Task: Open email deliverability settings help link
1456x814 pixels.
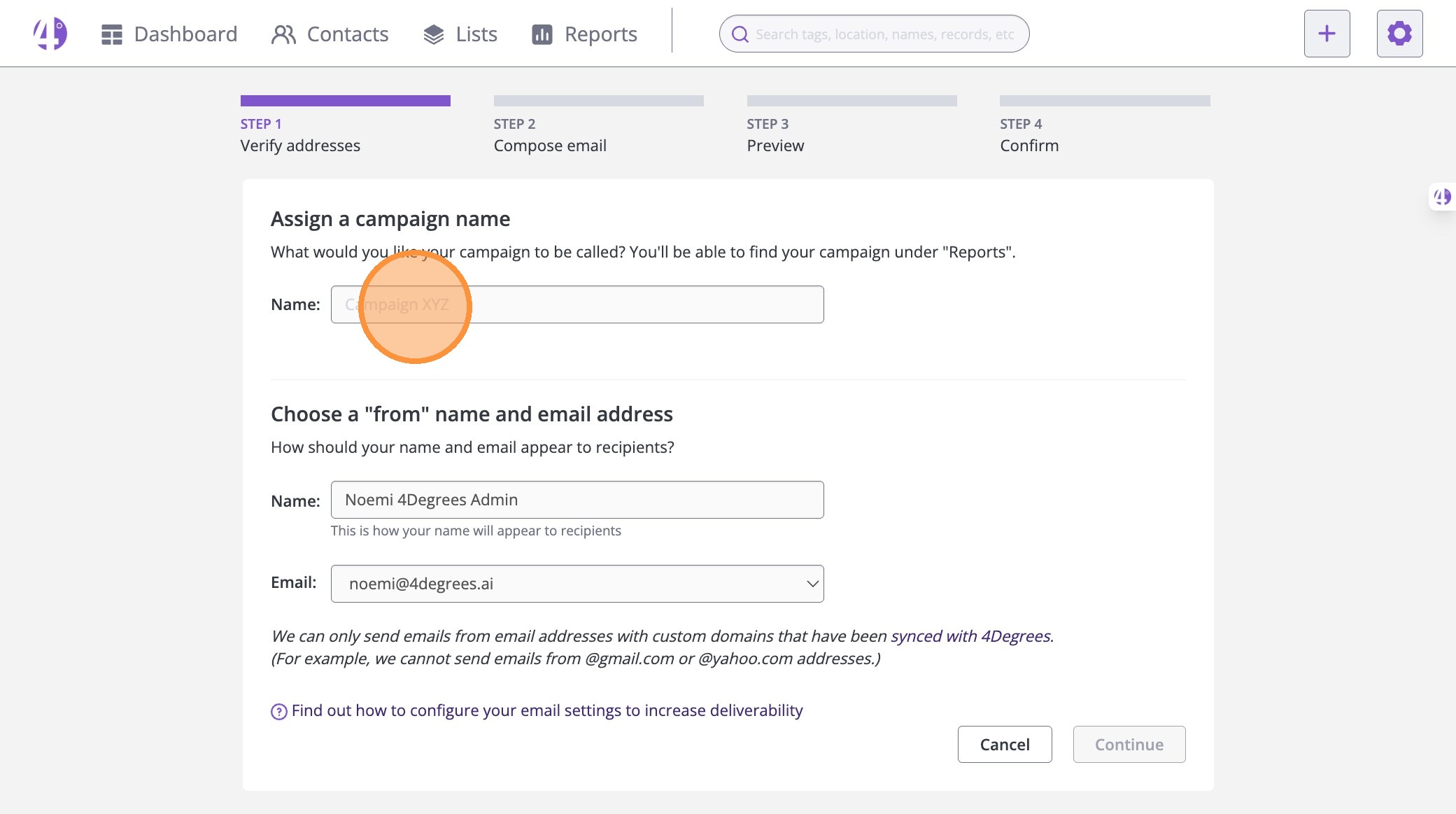Action: (x=546, y=710)
